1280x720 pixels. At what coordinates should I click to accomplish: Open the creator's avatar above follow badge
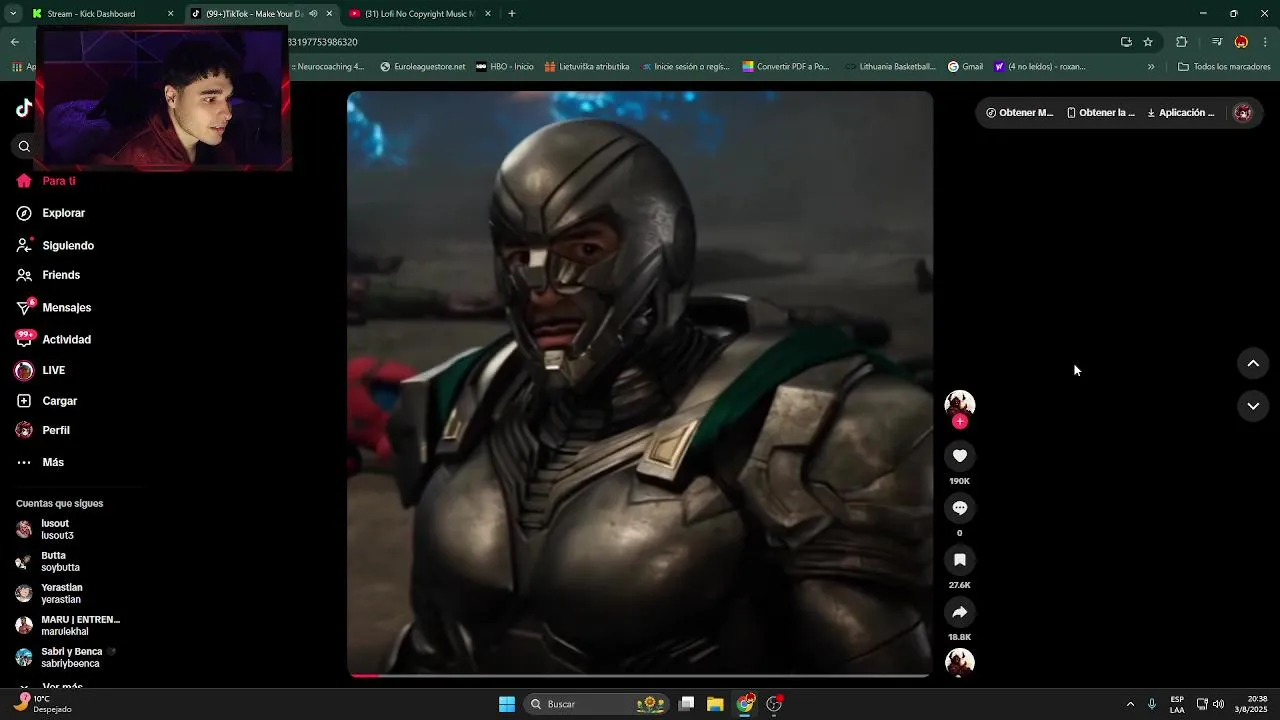[960, 403]
